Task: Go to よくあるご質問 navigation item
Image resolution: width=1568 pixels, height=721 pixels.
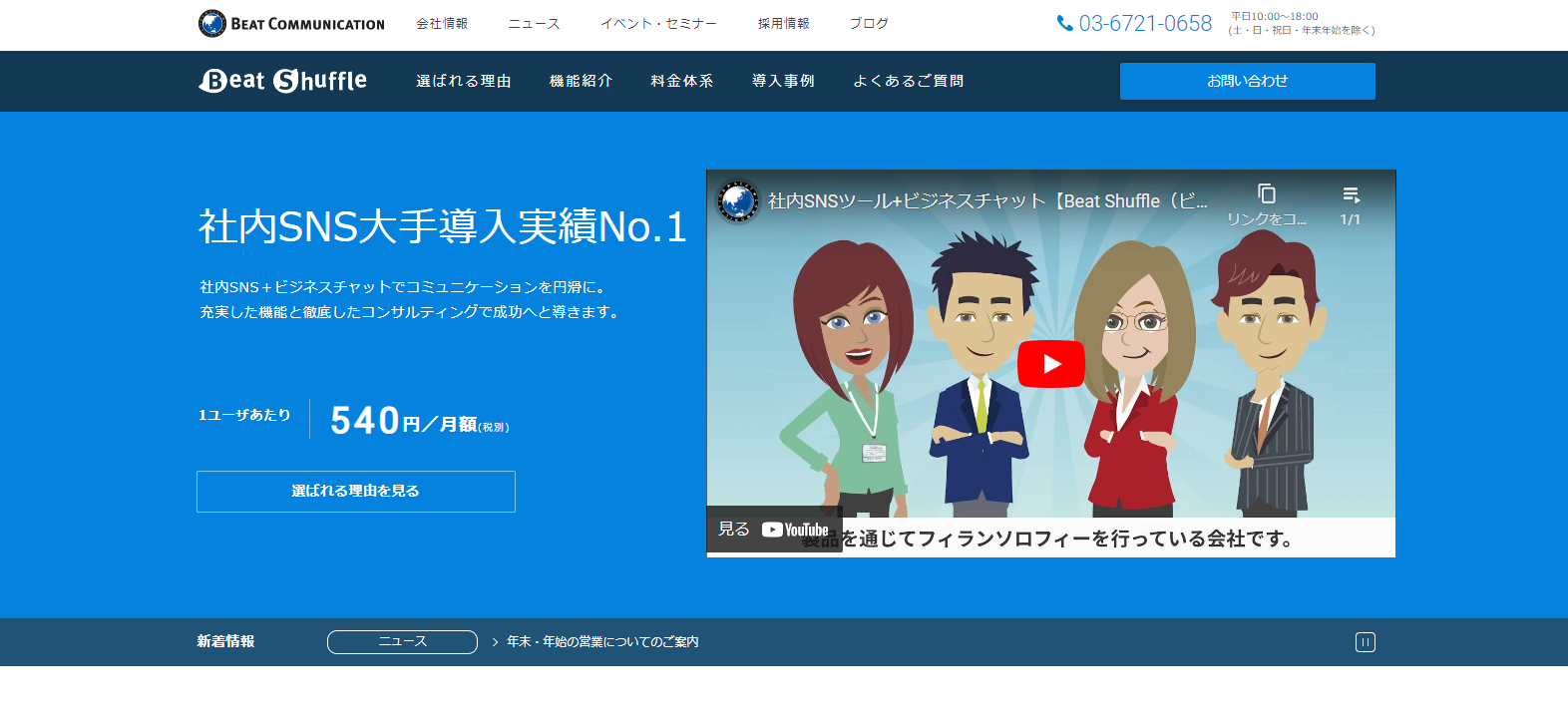Action: click(x=909, y=81)
